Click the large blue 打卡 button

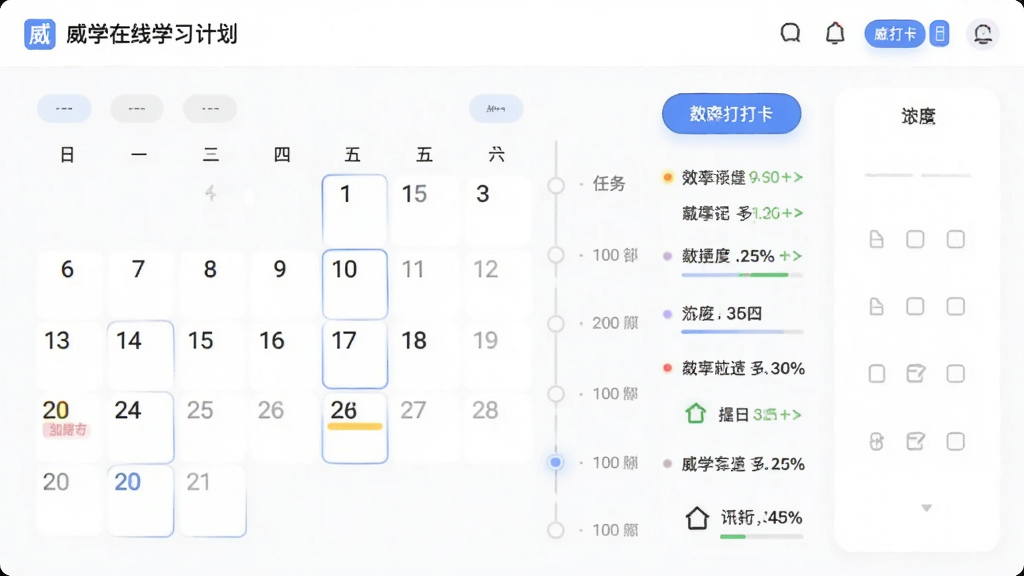coord(731,114)
